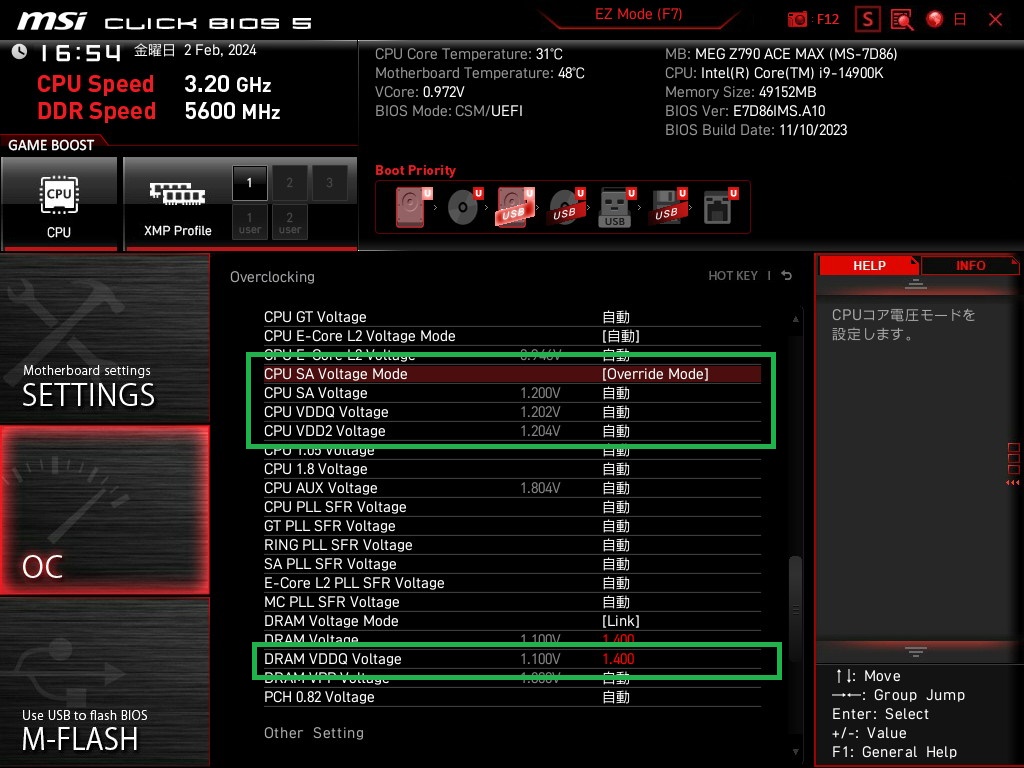Viewport: 1024px width, 768px height.
Task: Select the USB floppy boot device icon
Action: pos(668,207)
